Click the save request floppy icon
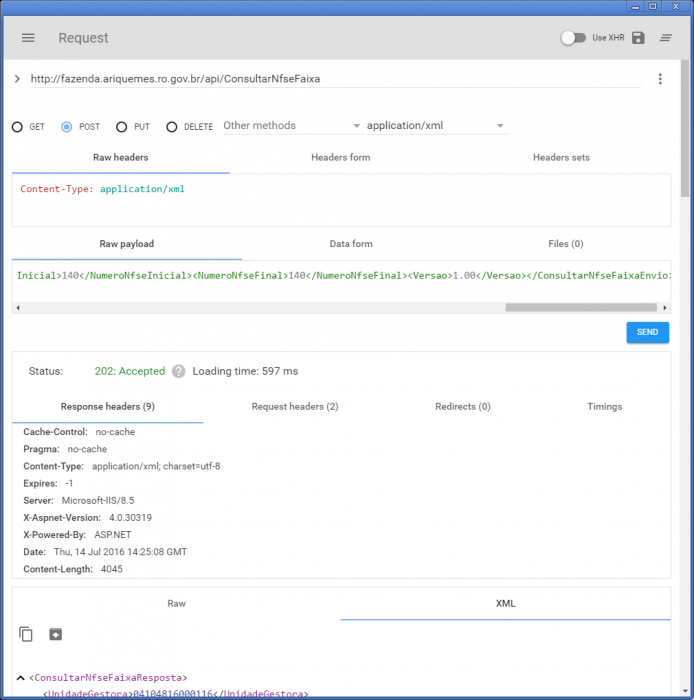 638,38
